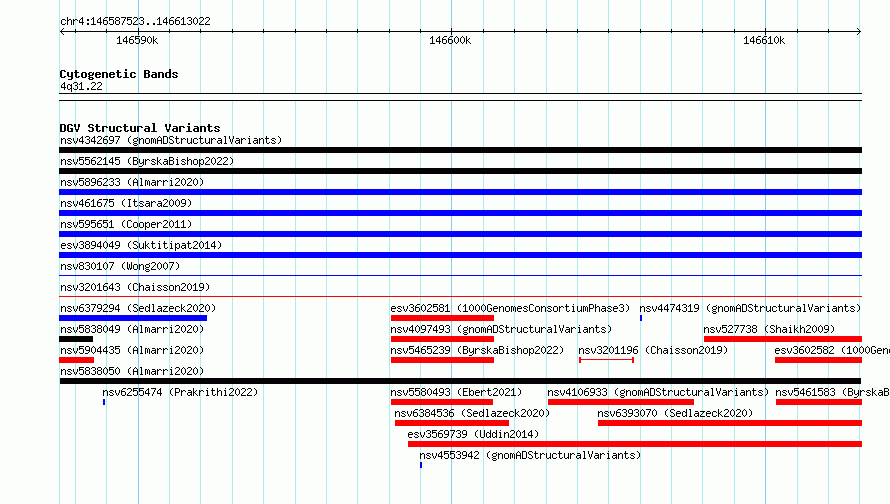This screenshot has width=890, height=504.
Task: Click the nsv6379294 Sedlazeck2020 label
Action: [x=138, y=308]
